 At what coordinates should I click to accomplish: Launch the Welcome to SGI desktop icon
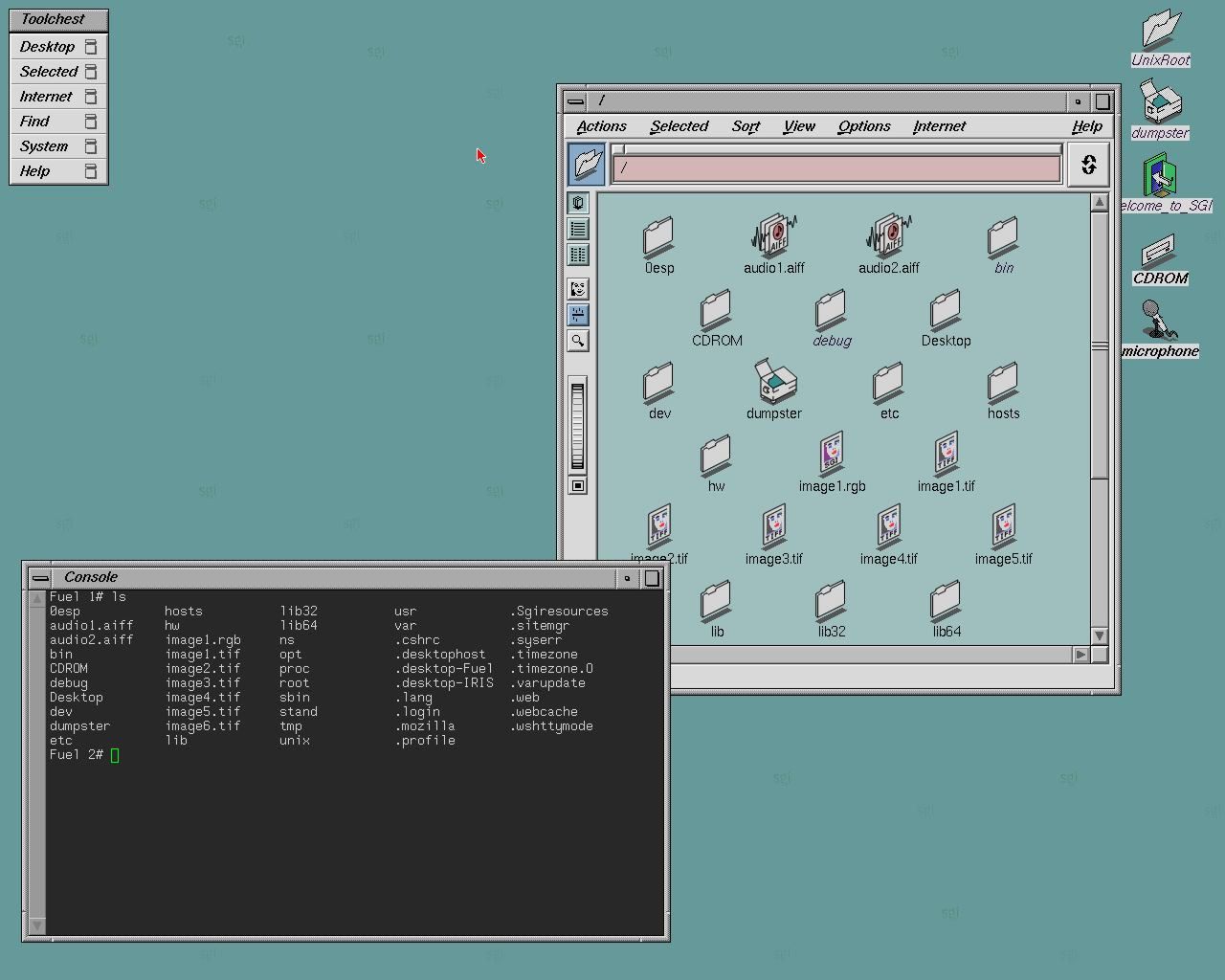(1164, 184)
